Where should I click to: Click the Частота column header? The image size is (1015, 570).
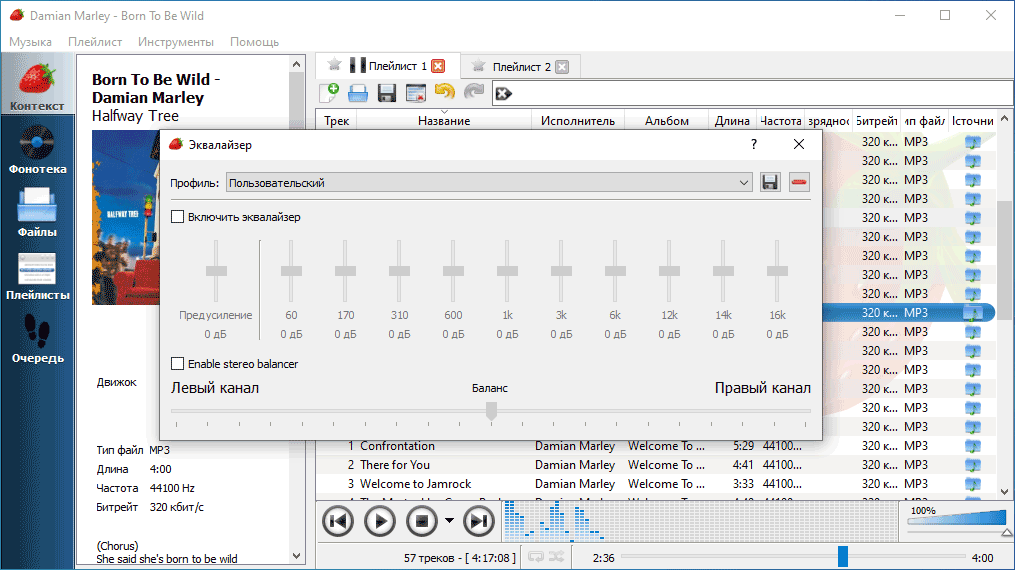(780, 120)
